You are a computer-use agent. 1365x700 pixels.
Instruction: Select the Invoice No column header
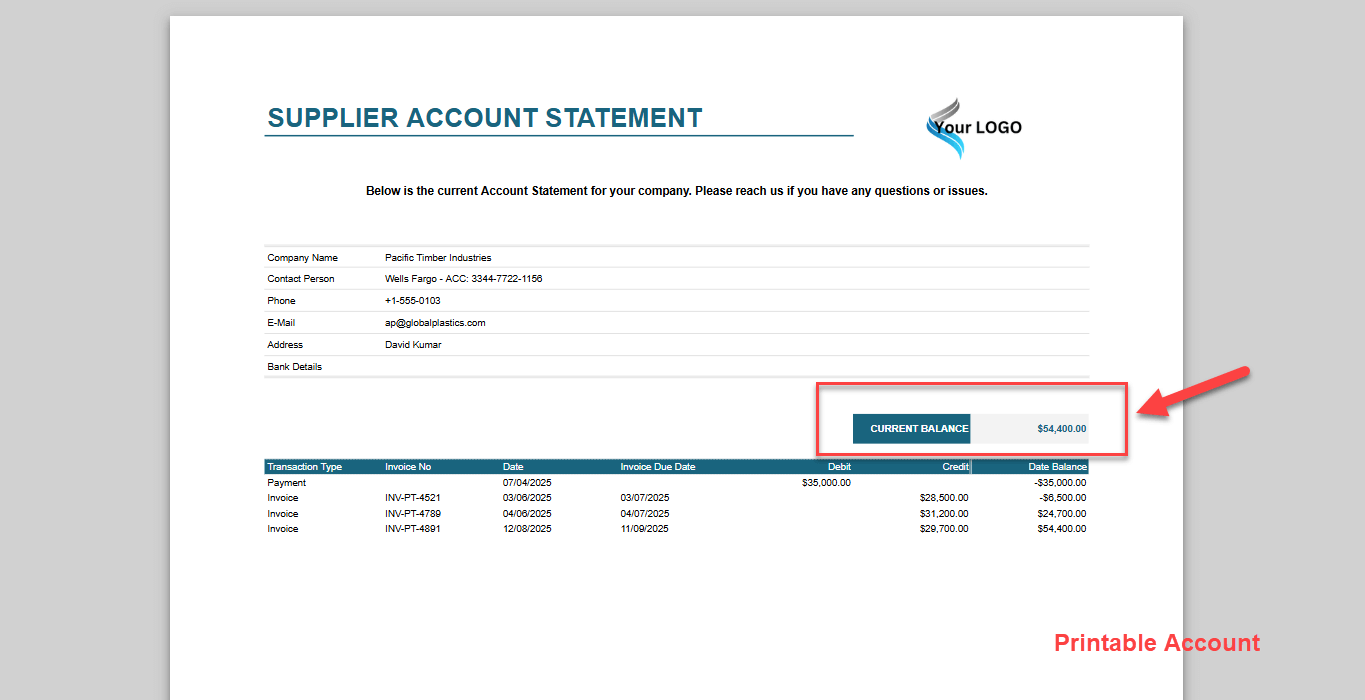pyautogui.click(x=408, y=467)
